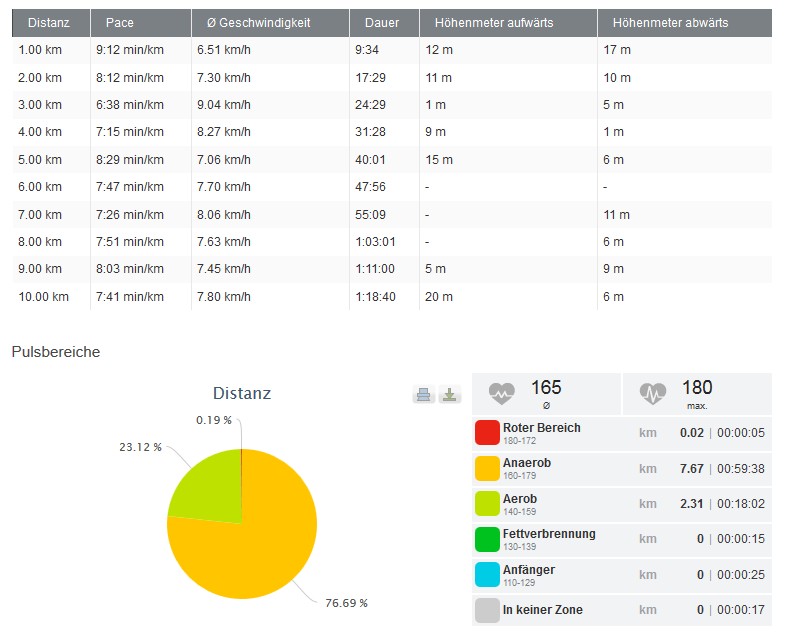Click the Höhenmeter aufwärts column header
Viewport: 791px width, 634px height.
pos(493,23)
